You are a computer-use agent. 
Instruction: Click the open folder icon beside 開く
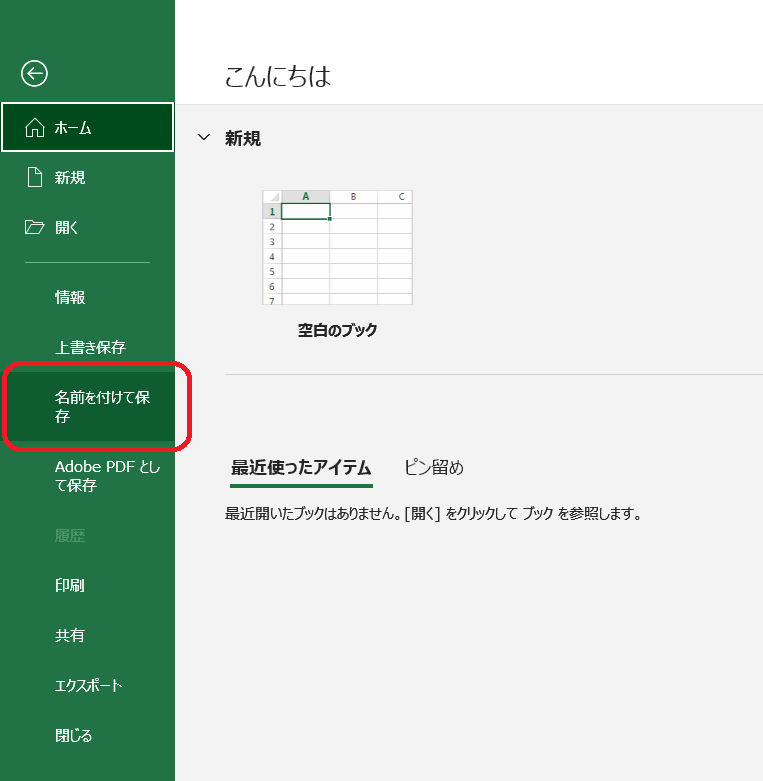[35, 228]
